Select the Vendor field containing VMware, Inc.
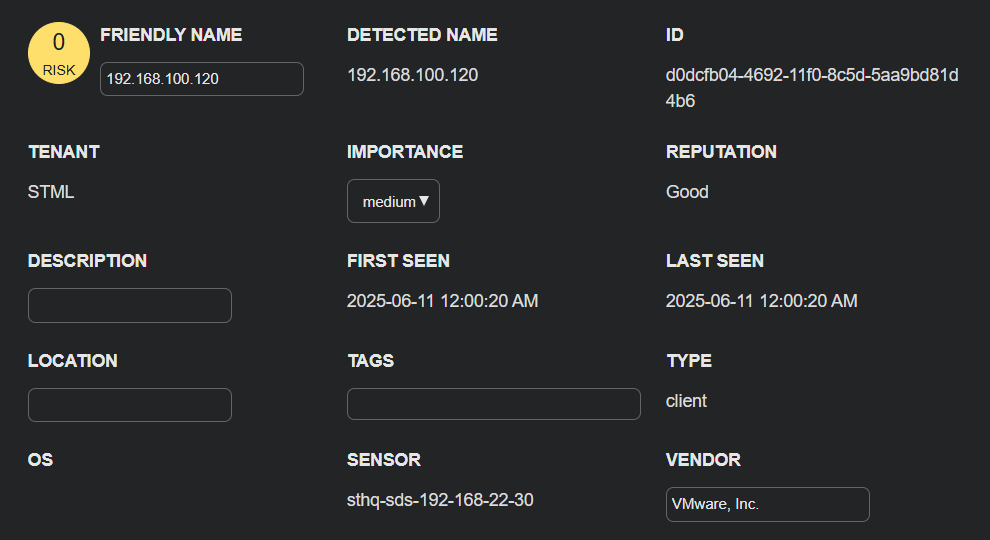The height and width of the screenshot is (540, 990). [767, 504]
